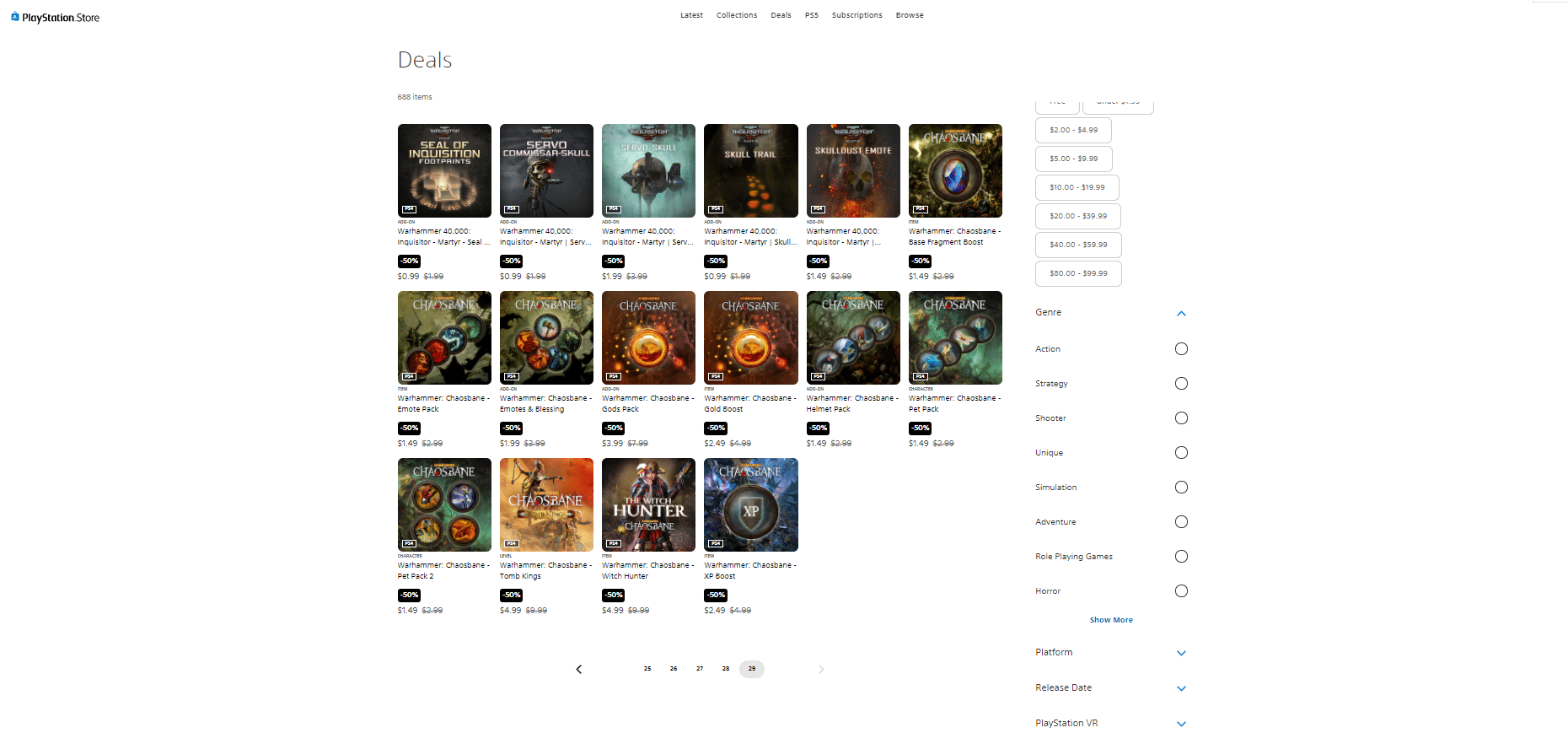The height and width of the screenshot is (733, 1568).
Task: Open Chaosbane Witch Hunter product image
Action: pos(648,504)
